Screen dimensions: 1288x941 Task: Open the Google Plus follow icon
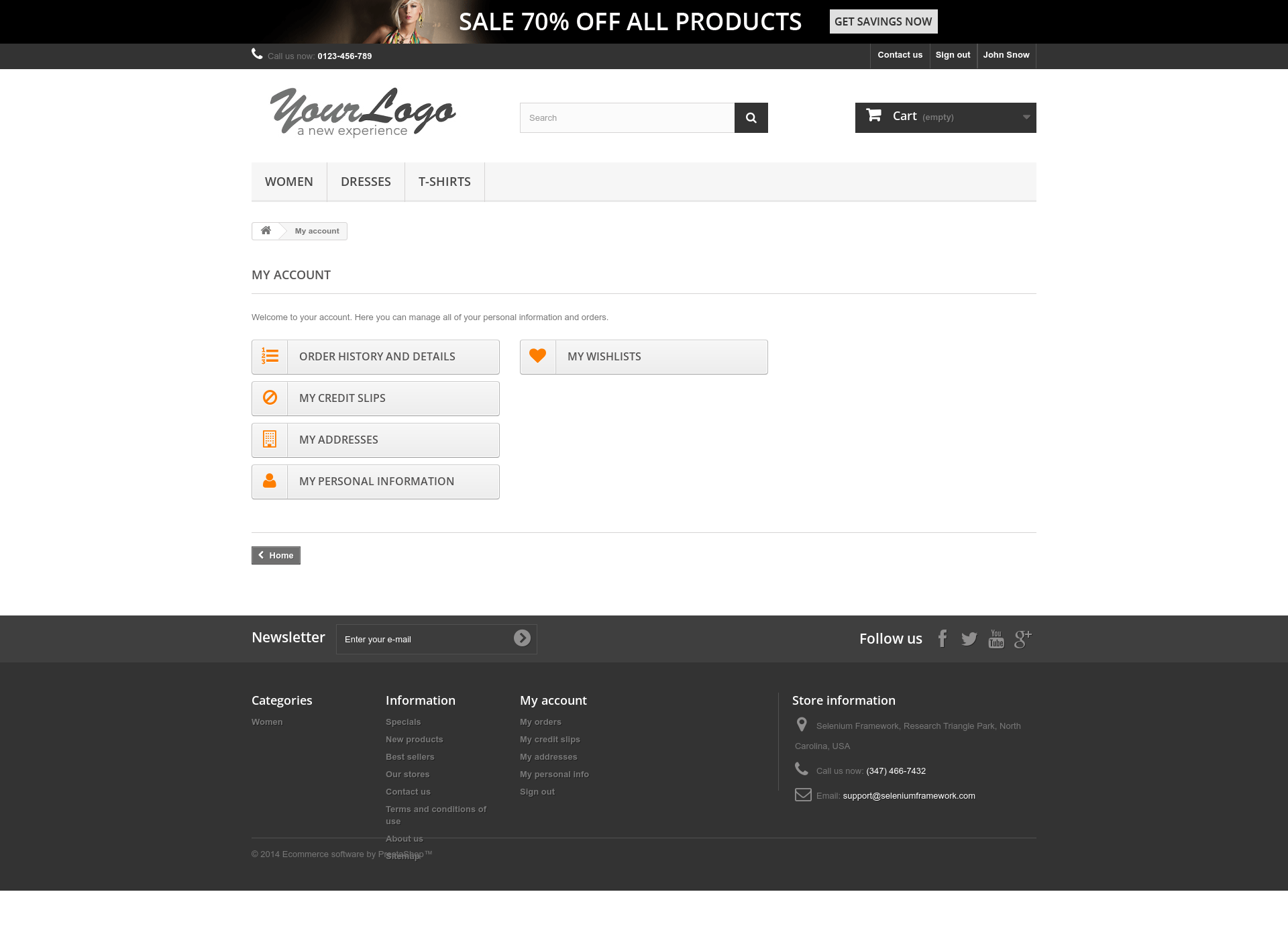point(1022,639)
